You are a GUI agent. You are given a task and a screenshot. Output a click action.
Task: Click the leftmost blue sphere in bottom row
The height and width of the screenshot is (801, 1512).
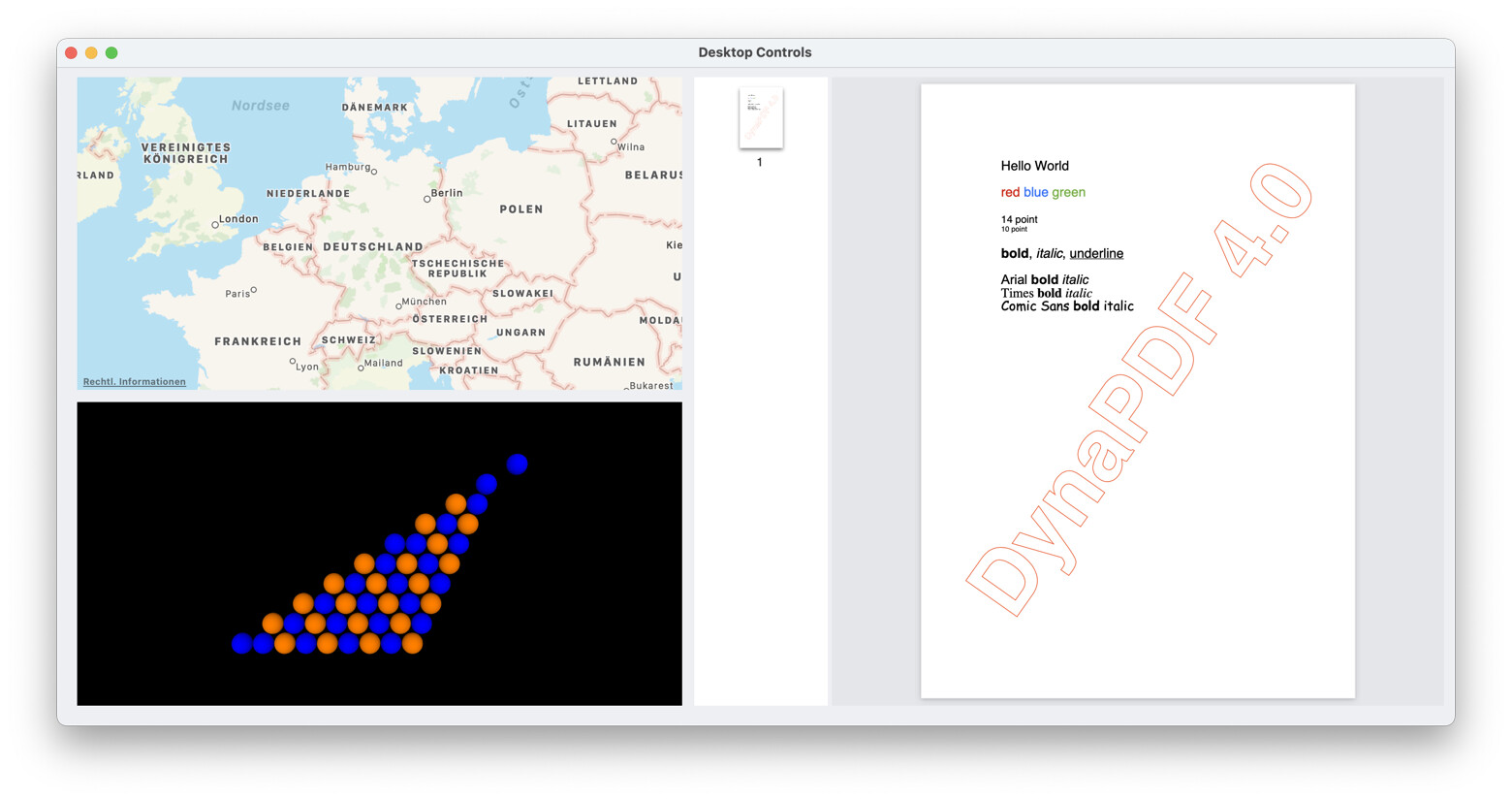242,643
